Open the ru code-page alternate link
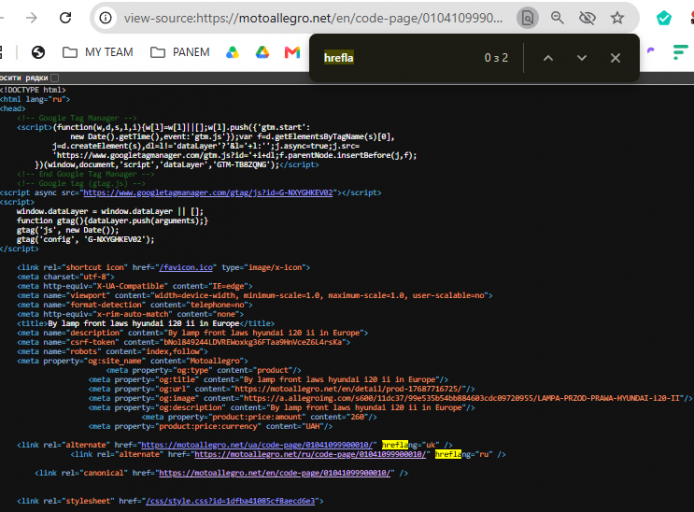694x512 pixels. tap(310, 454)
